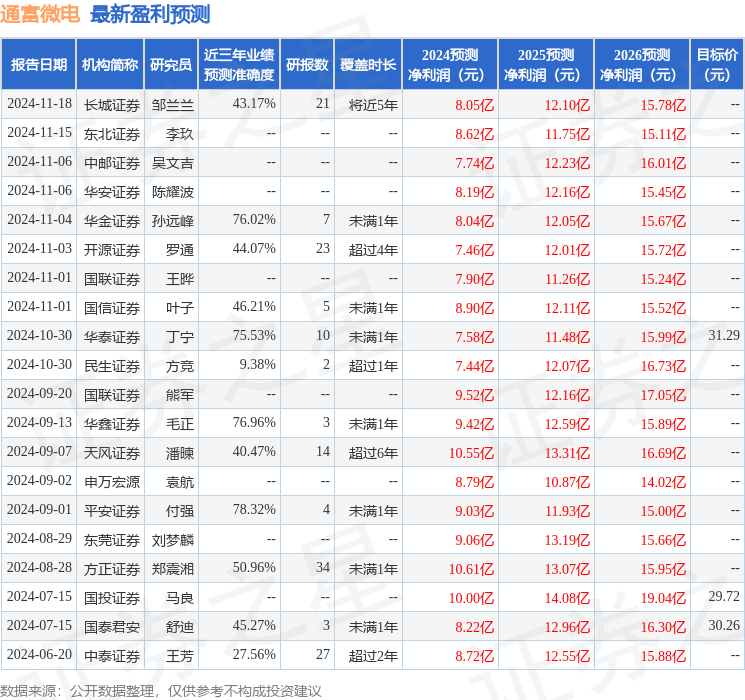Viewport: 745px width, 700px height.
Task: Click the 10.55亿 profit forecast
Action: [471, 453]
